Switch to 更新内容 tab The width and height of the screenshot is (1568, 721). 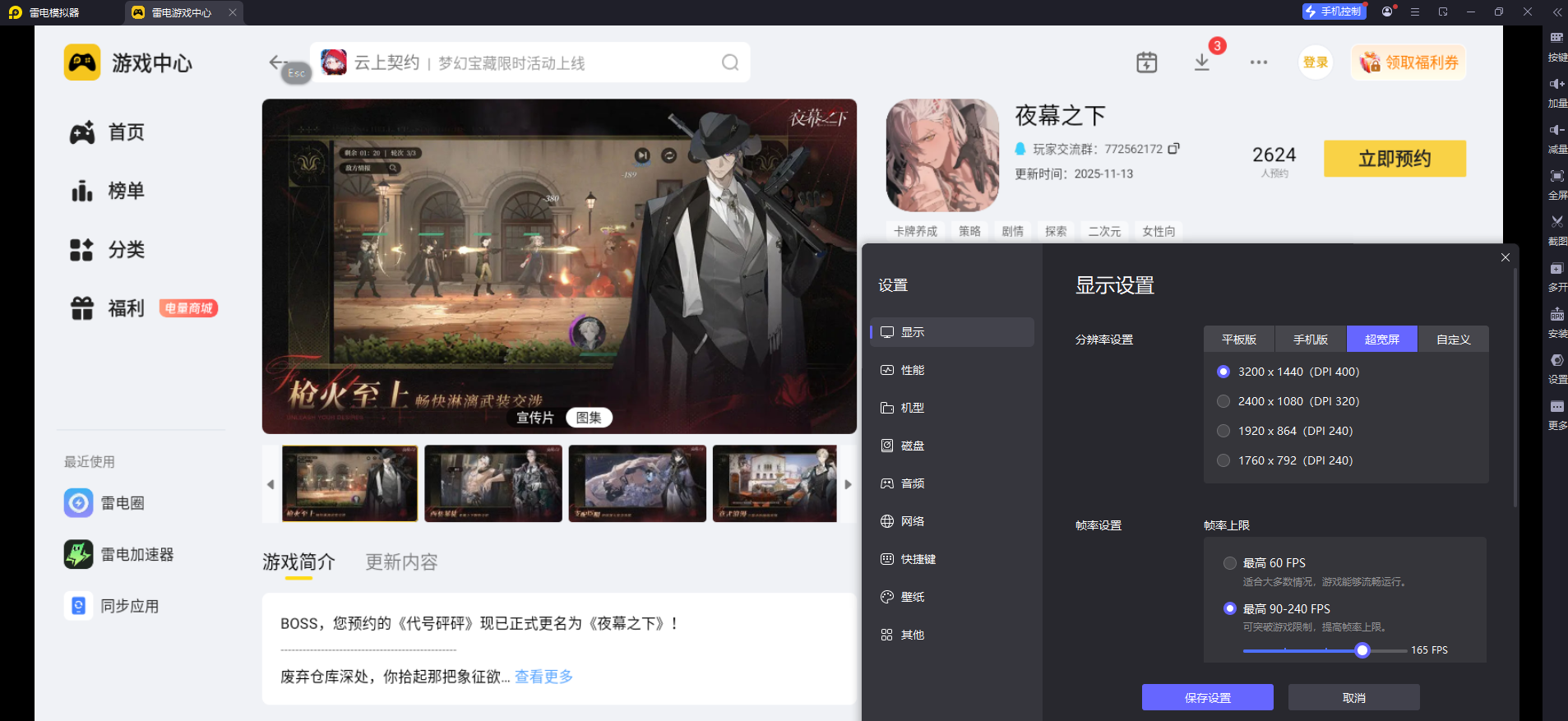(401, 562)
